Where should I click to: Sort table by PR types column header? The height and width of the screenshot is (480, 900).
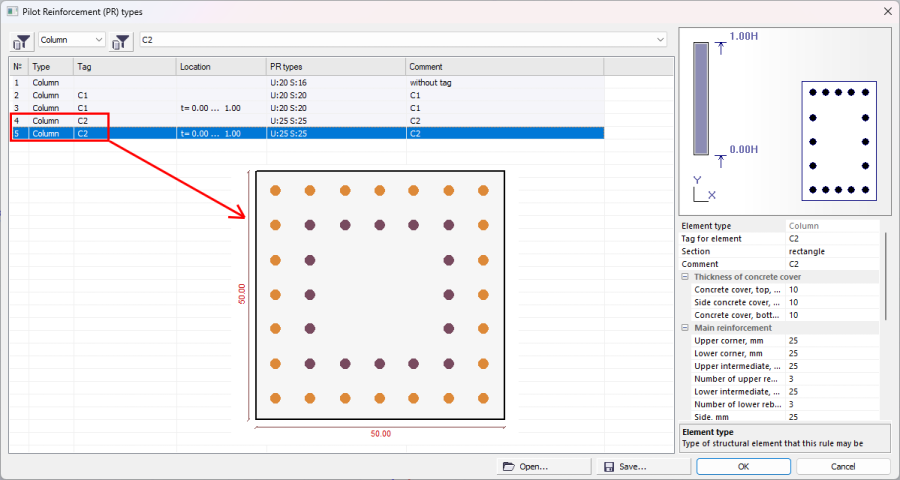(335, 67)
